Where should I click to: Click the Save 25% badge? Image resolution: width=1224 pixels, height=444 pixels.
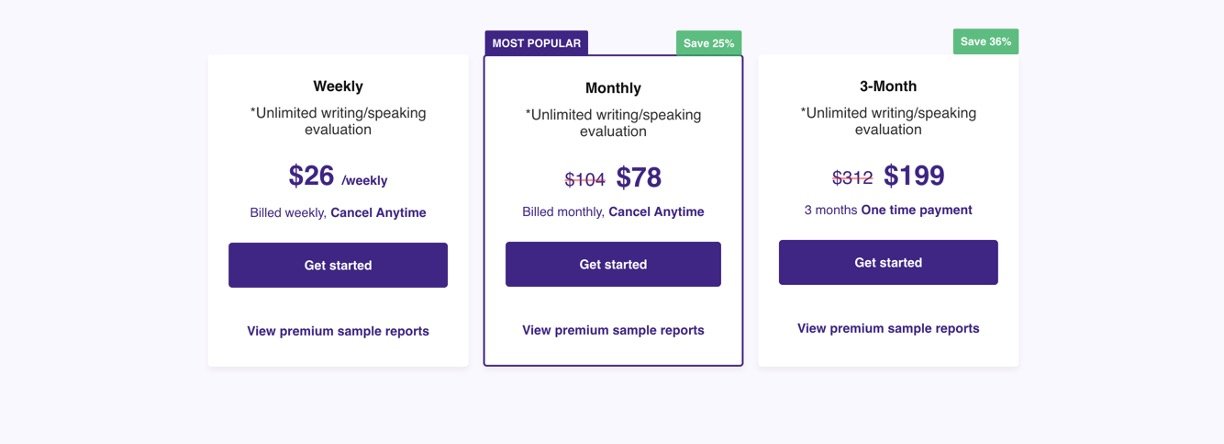708,43
